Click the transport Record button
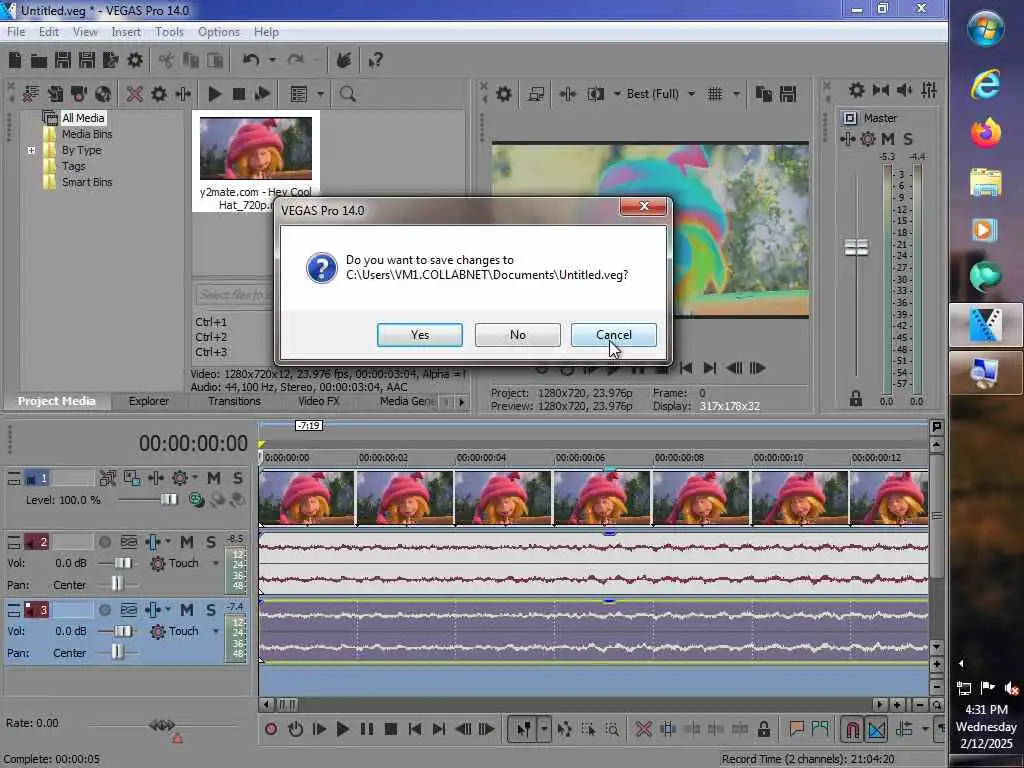The image size is (1024, 768). point(271,729)
